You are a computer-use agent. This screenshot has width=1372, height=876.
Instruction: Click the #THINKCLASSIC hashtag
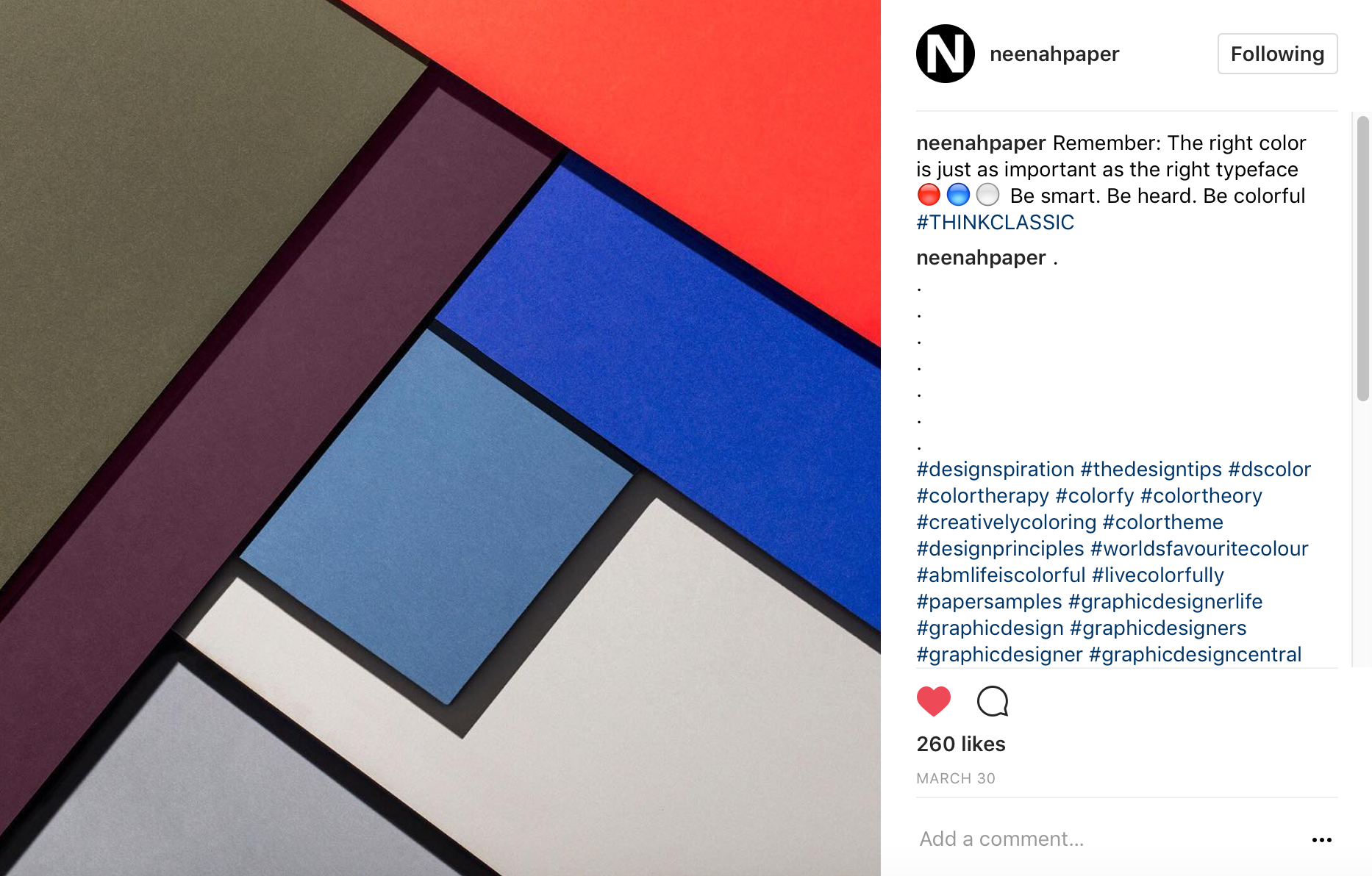click(x=995, y=222)
